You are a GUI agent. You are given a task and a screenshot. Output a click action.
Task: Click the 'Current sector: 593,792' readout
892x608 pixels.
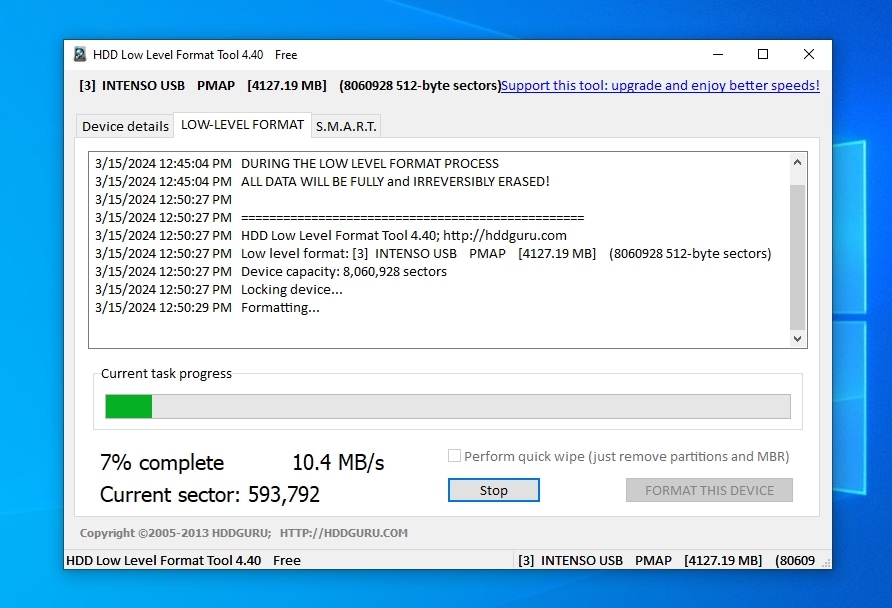pyautogui.click(x=210, y=494)
